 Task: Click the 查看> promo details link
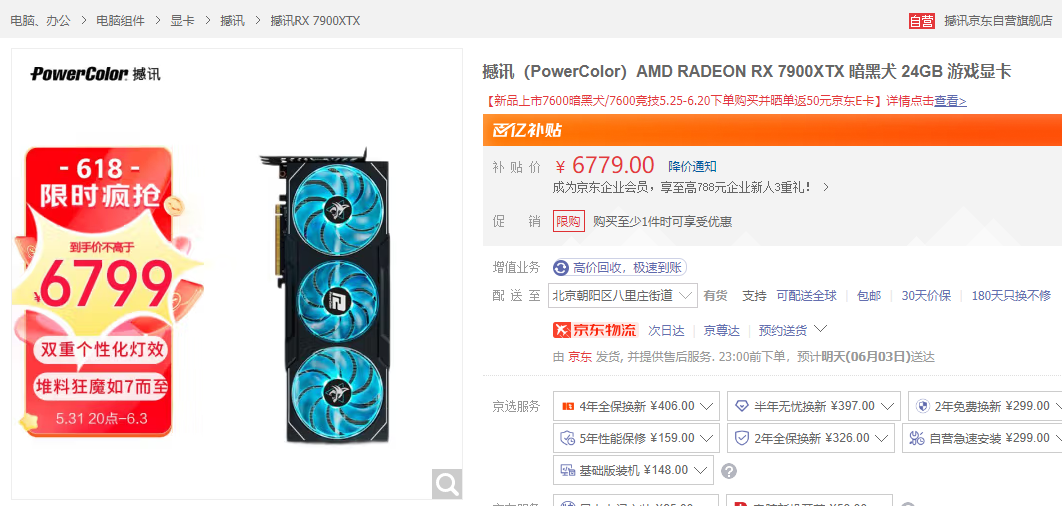(x=950, y=101)
